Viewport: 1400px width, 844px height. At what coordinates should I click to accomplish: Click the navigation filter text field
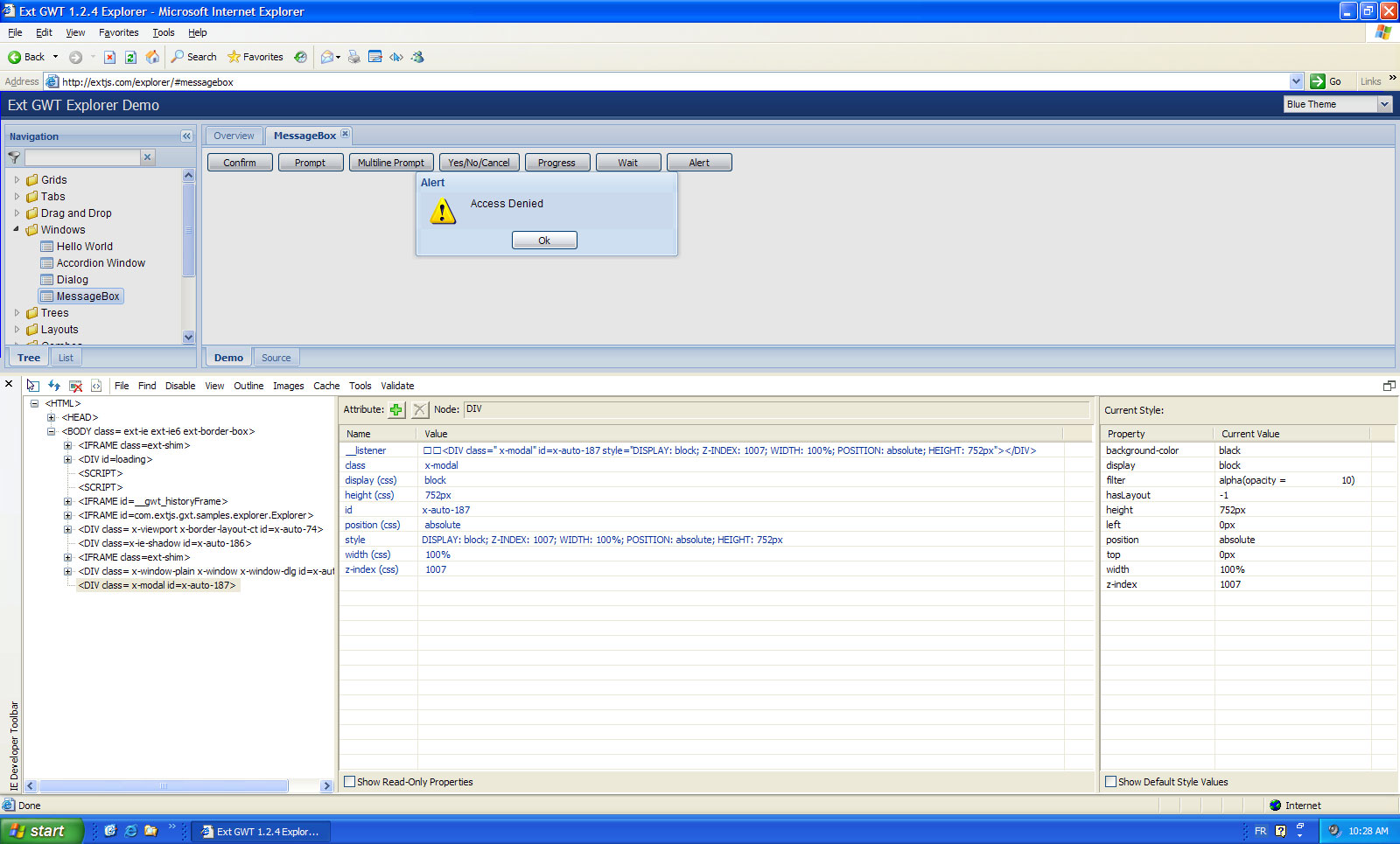coord(82,157)
